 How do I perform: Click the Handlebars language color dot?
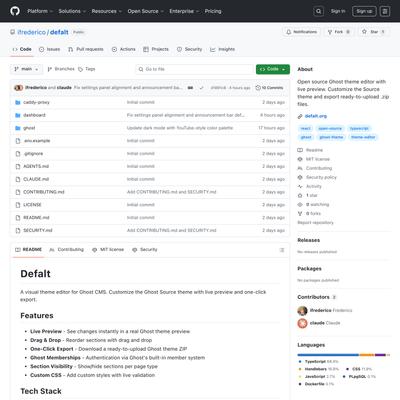coord(300,369)
